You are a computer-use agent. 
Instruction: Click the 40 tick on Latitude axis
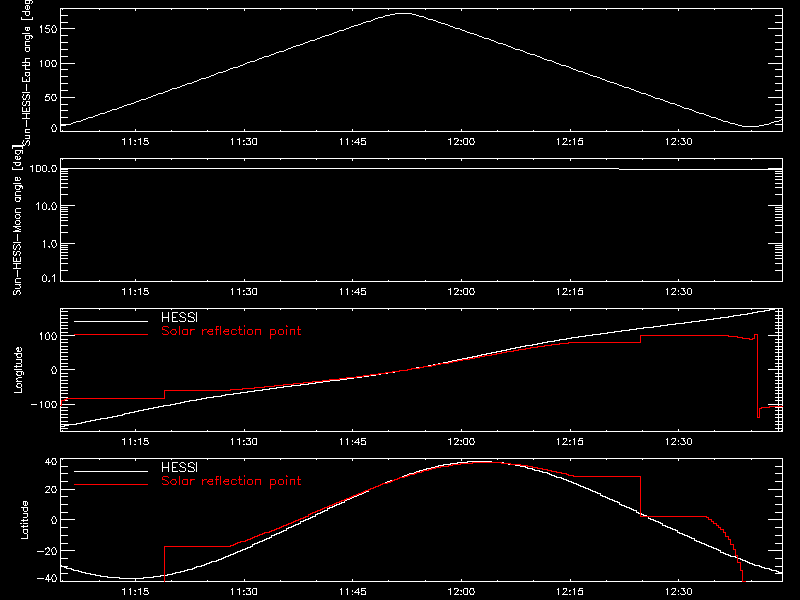[x=51, y=462]
